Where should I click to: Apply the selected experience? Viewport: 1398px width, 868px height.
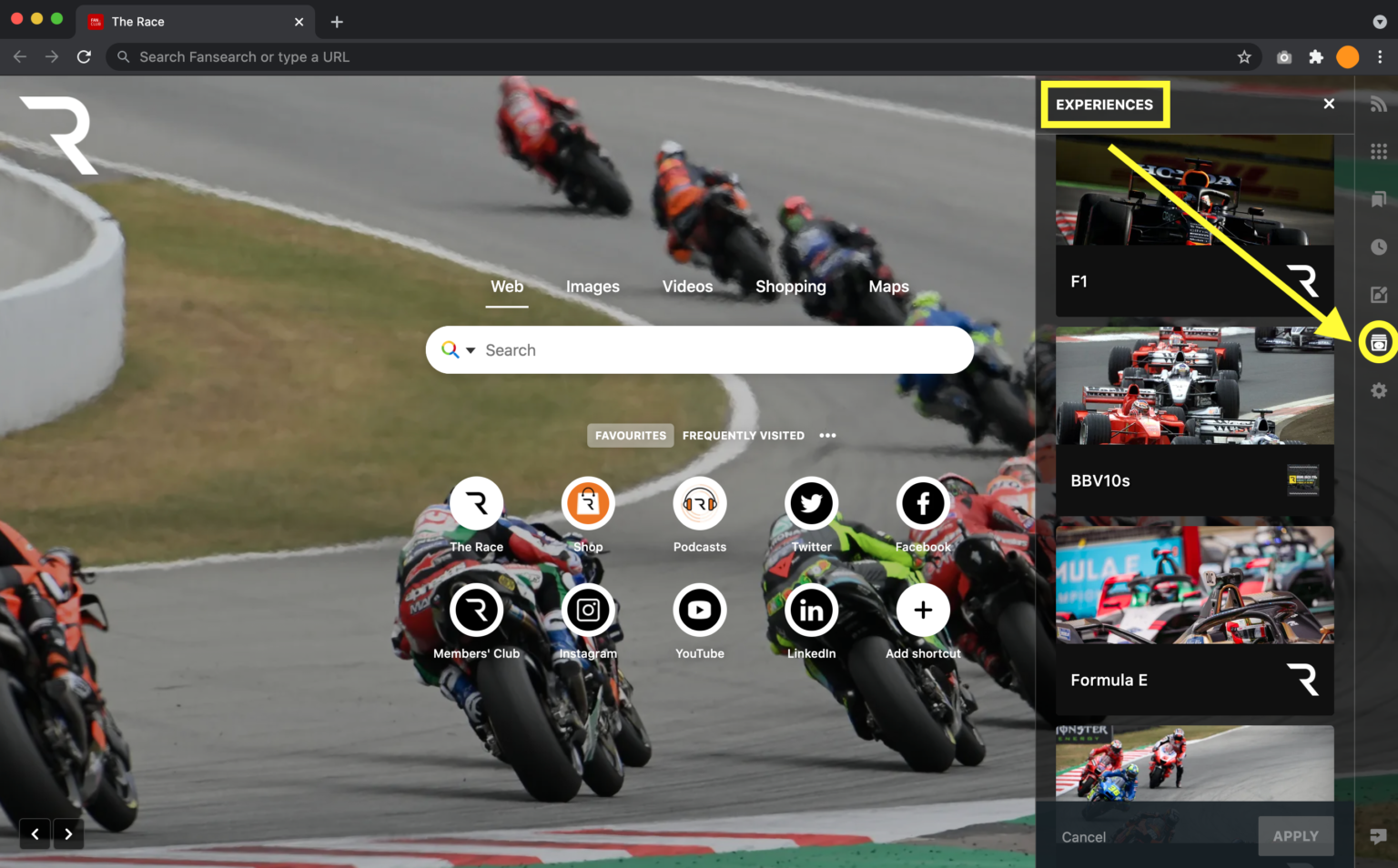[x=1295, y=835]
